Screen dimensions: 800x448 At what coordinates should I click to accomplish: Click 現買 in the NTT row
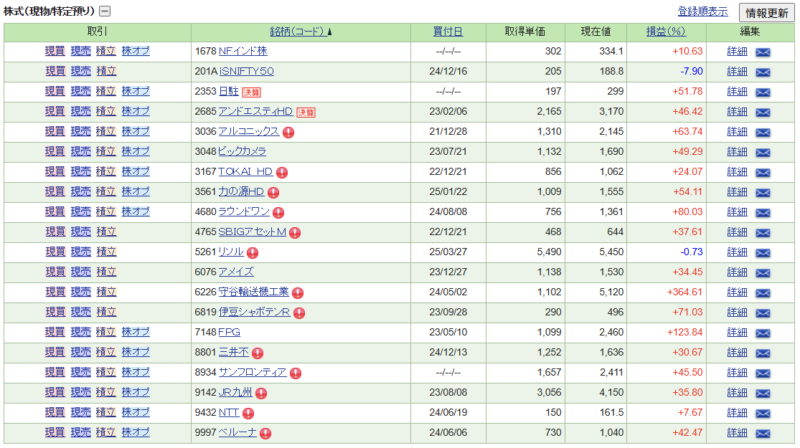coord(55,412)
